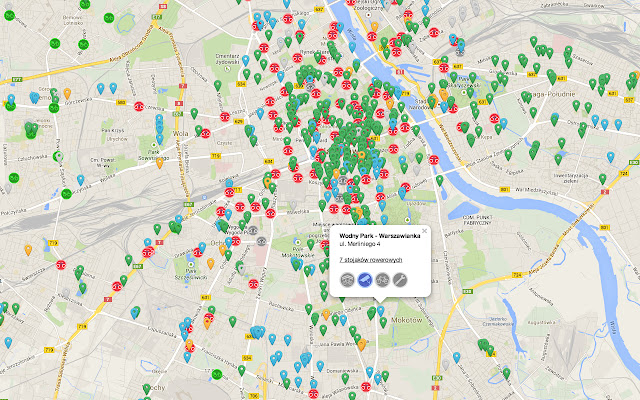640x400 pixels.
Task: Select the orange pin in Park Sowińskiego
Action: [x=158, y=162]
